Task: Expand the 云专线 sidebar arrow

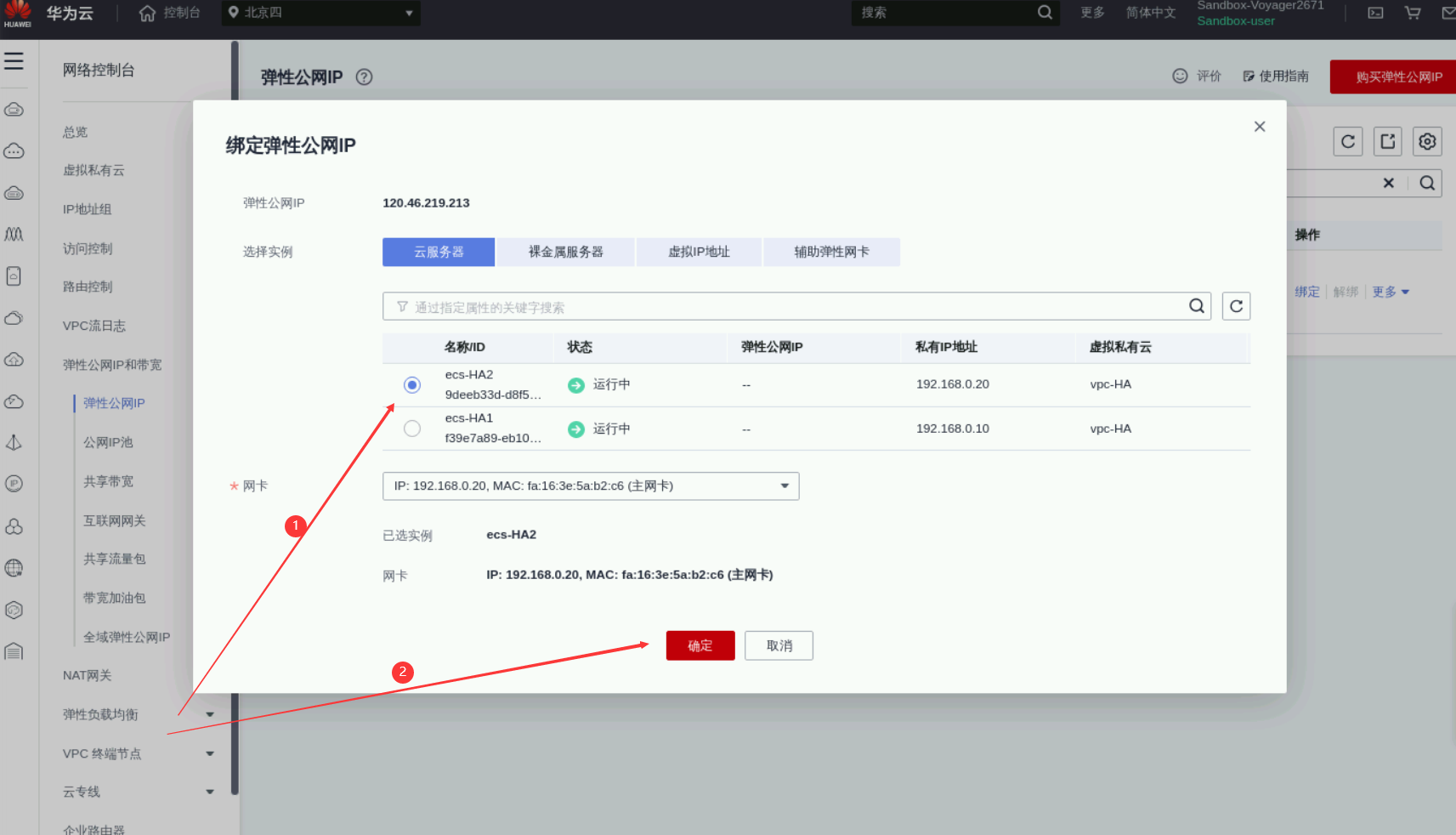Action: click(210, 792)
